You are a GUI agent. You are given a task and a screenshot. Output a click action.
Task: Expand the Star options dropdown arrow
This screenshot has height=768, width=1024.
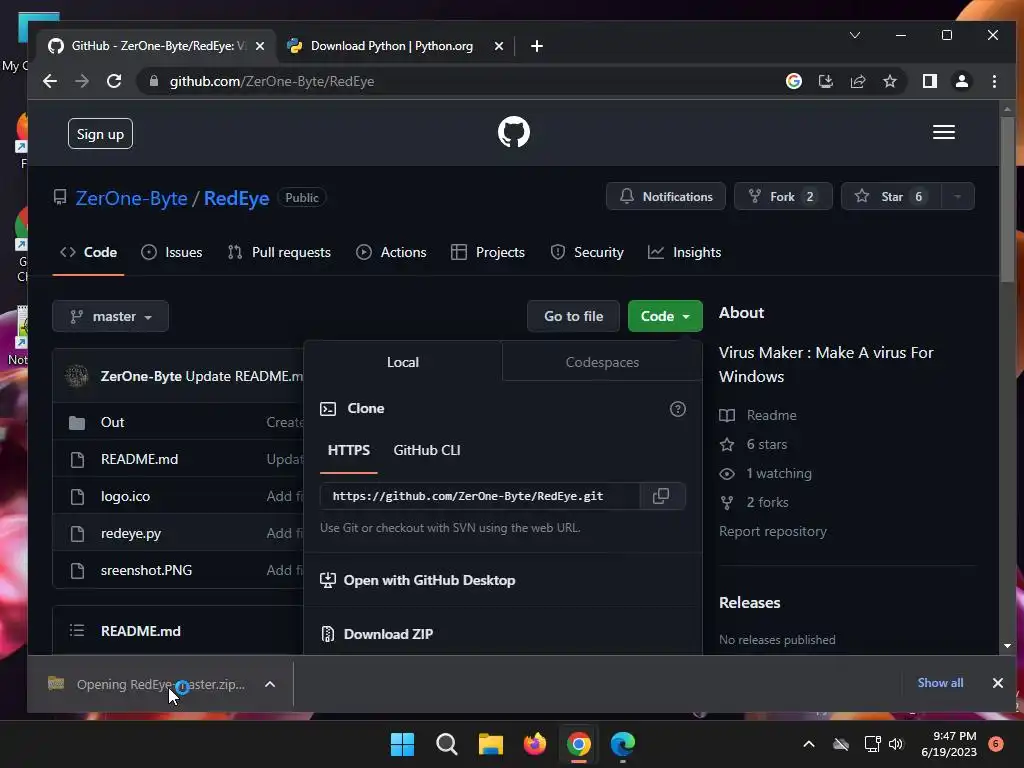tap(957, 197)
